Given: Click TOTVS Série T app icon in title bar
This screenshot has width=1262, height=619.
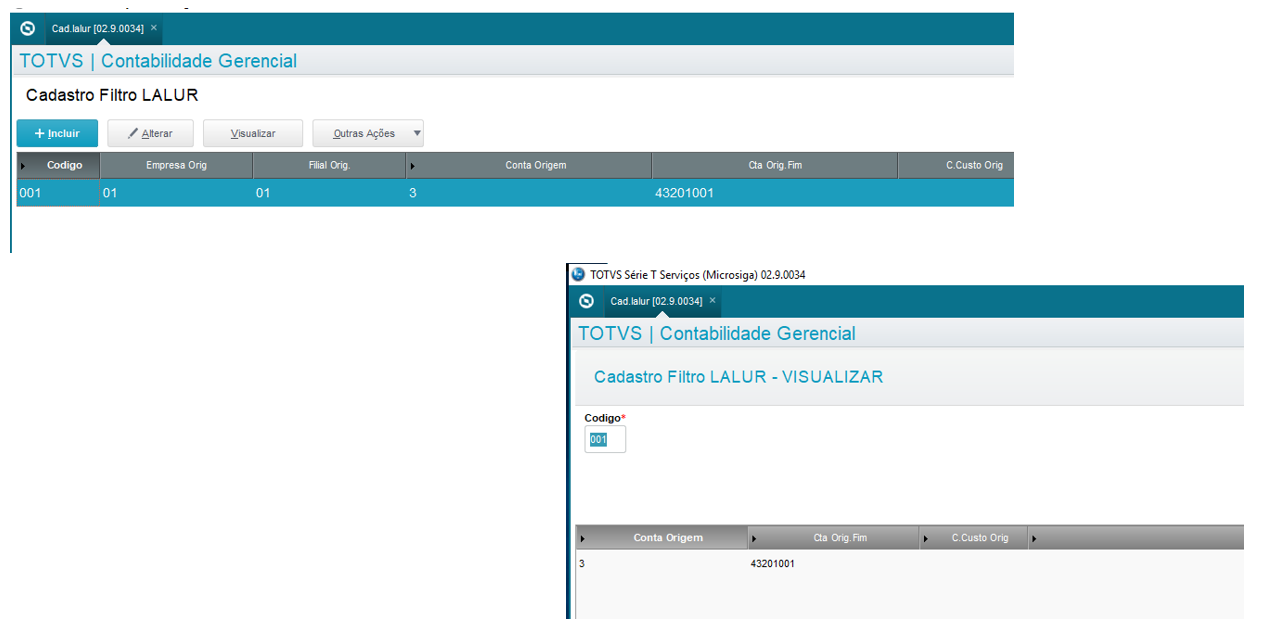Looking at the screenshot, I should (578, 274).
